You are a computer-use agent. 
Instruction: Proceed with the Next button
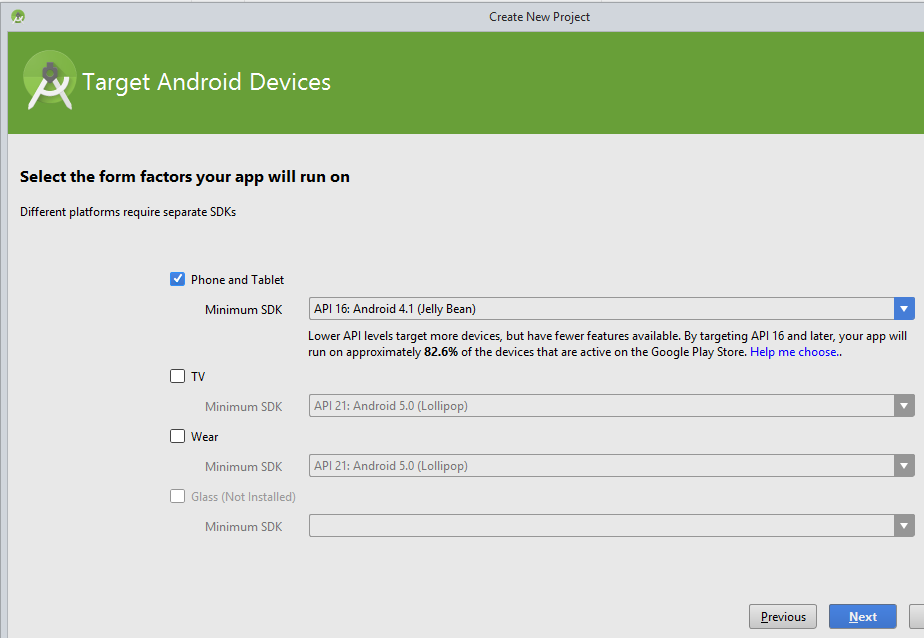click(x=862, y=617)
